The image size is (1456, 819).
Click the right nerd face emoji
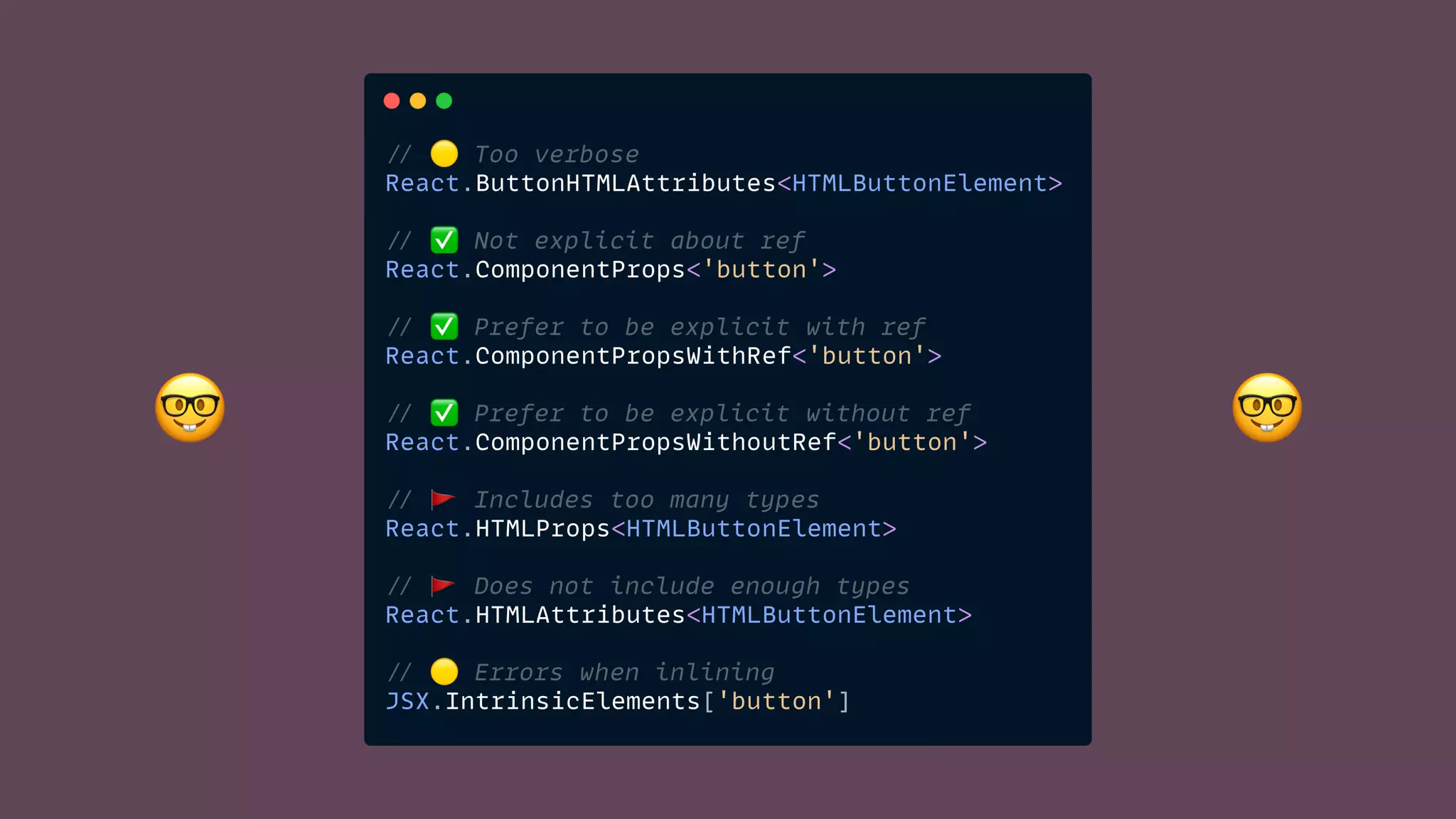point(1267,407)
